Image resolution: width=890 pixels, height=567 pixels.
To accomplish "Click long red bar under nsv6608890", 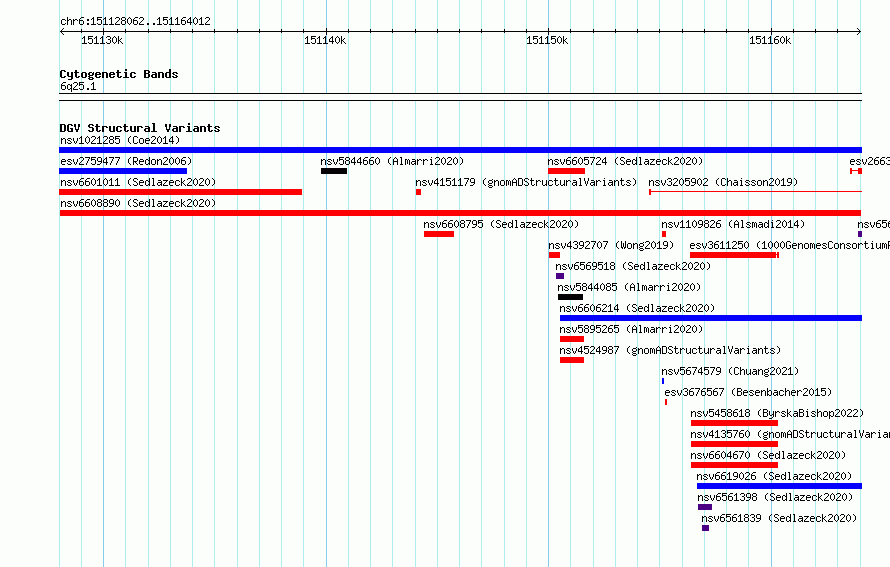I will pos(460,213).
